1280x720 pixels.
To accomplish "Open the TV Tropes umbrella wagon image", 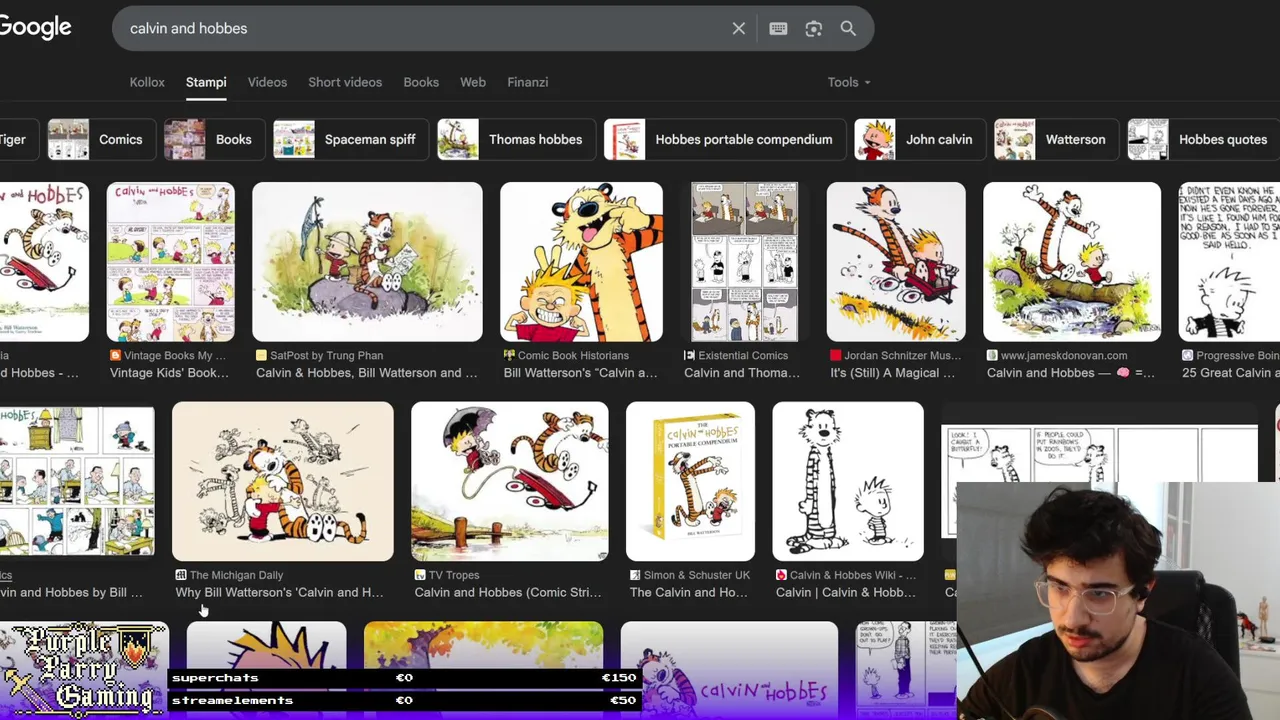I will (509, 481).
